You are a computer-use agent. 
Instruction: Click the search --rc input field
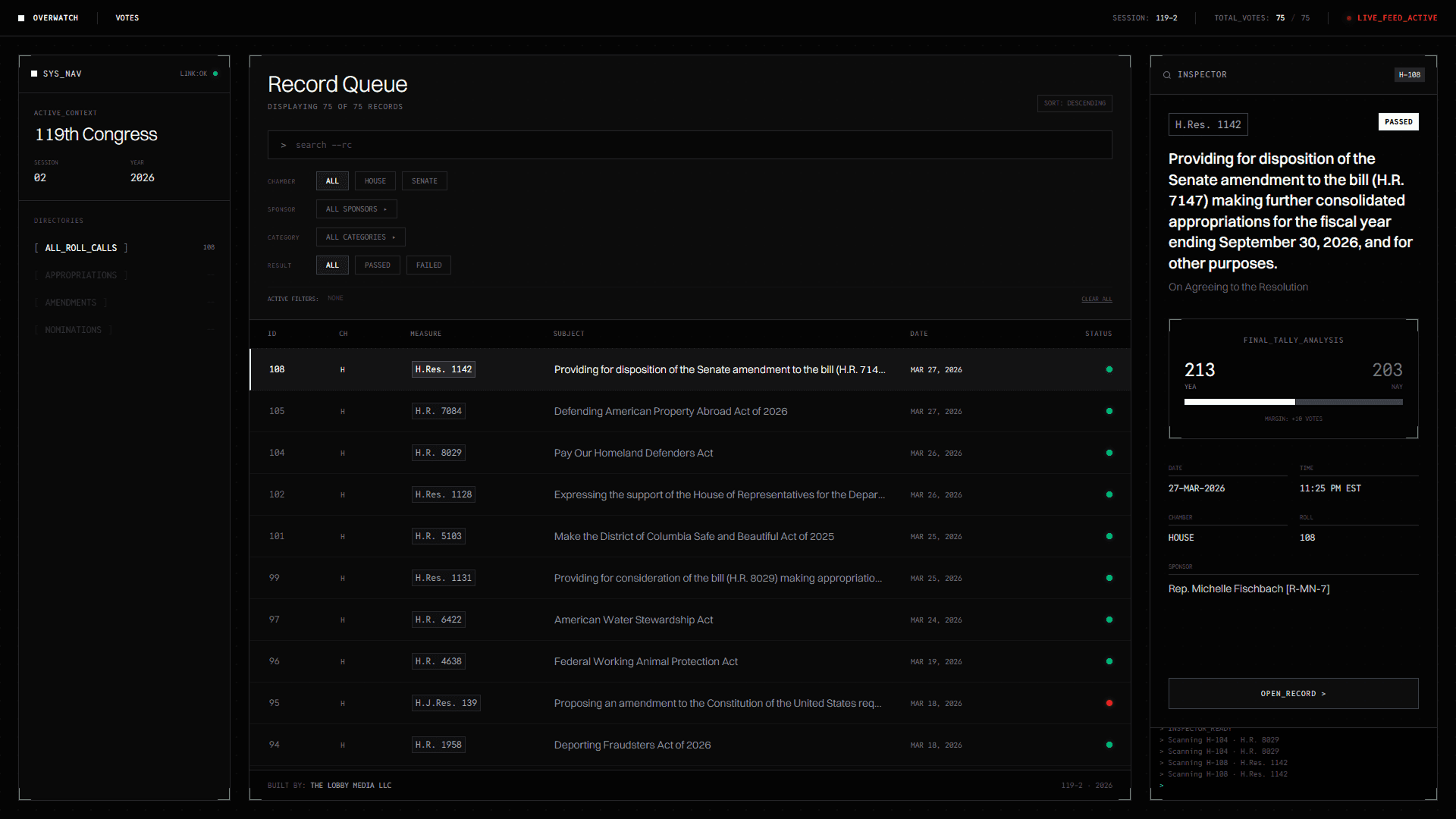point(689,144)
